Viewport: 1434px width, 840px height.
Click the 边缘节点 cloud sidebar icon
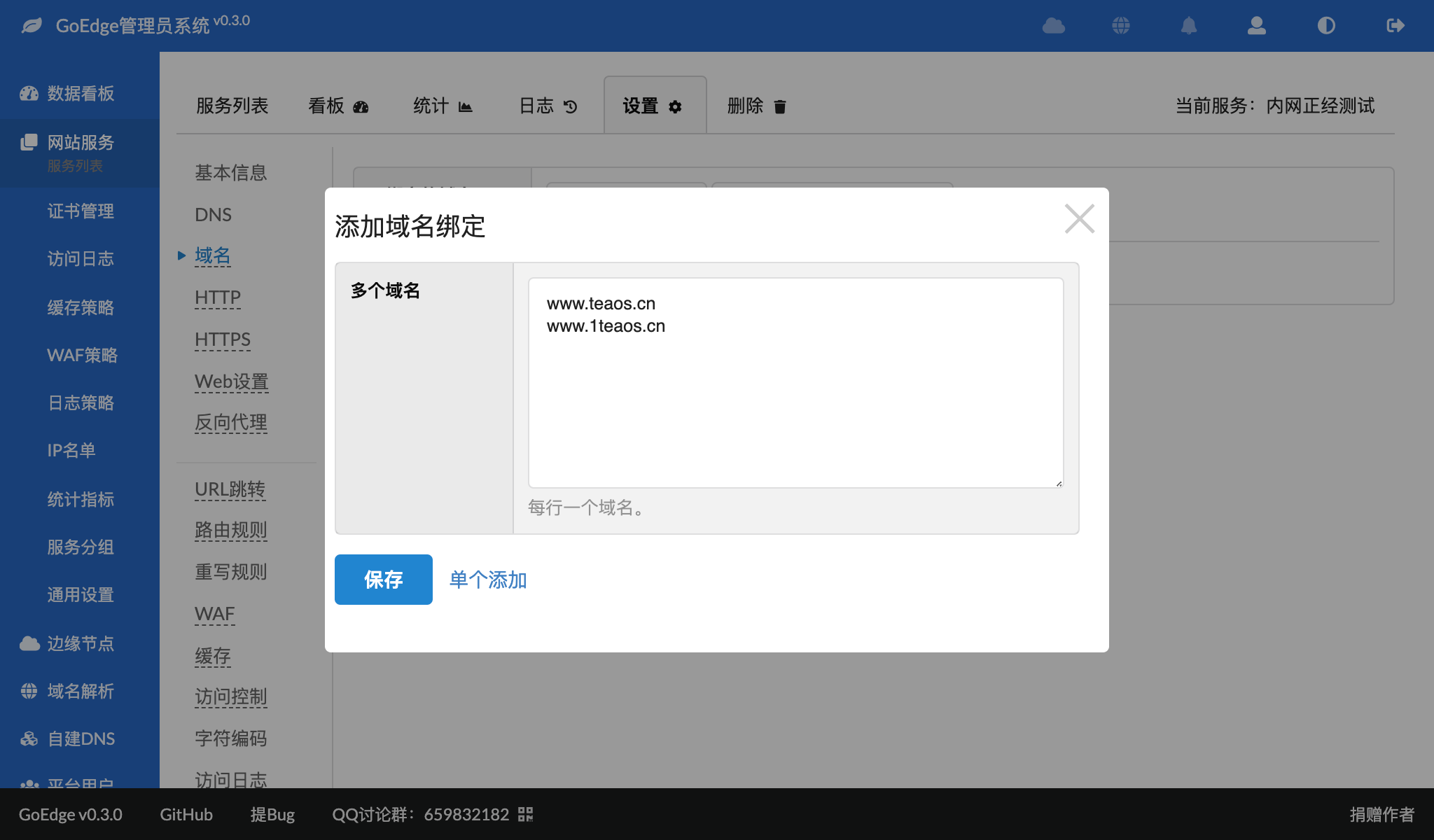pos(29,644)
